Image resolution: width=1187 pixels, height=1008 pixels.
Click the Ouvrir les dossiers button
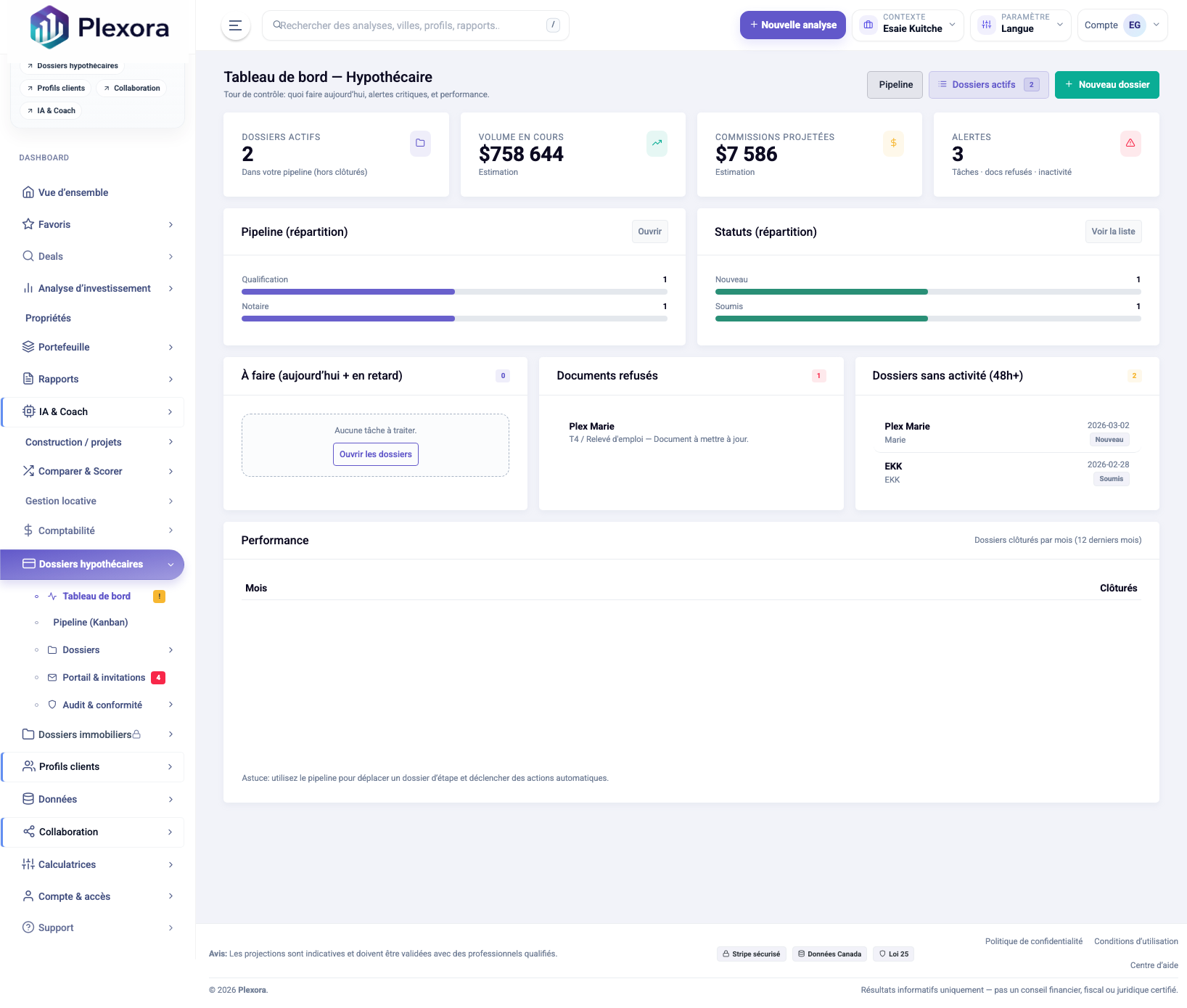375,454
